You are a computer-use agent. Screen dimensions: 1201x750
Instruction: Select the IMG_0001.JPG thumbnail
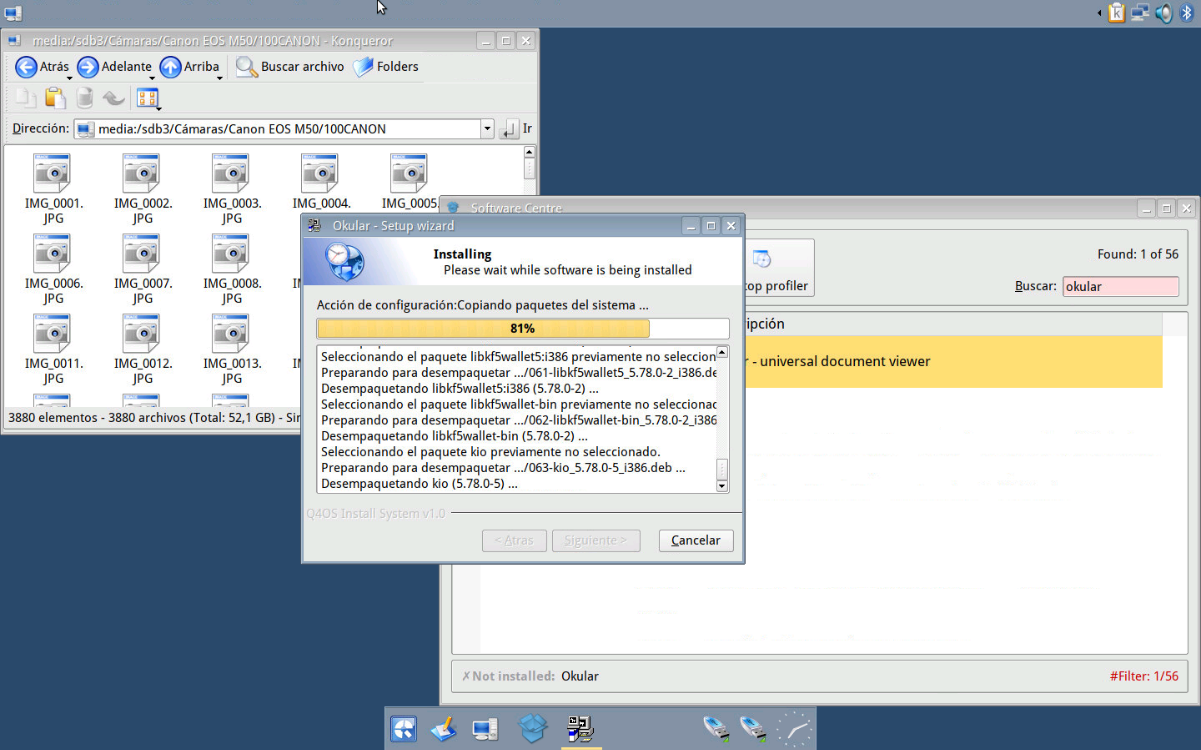click(x=53, y=175)
